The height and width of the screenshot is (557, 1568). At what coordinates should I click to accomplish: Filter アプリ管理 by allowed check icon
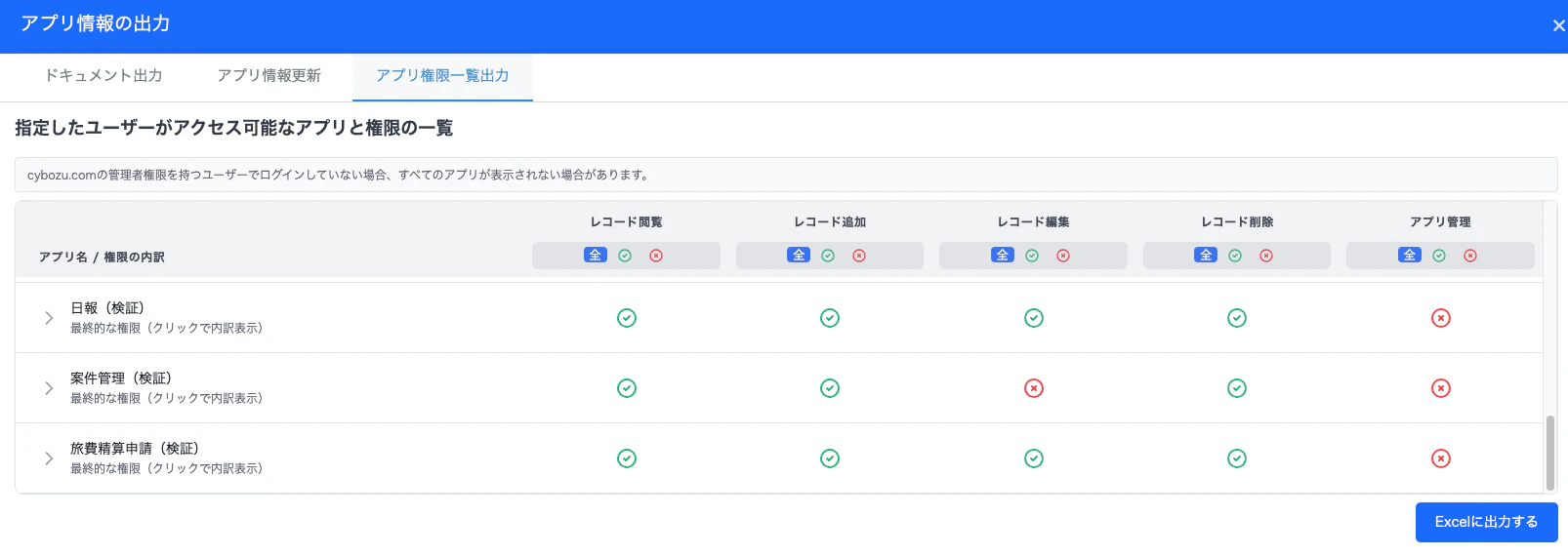click(1439, 256)
